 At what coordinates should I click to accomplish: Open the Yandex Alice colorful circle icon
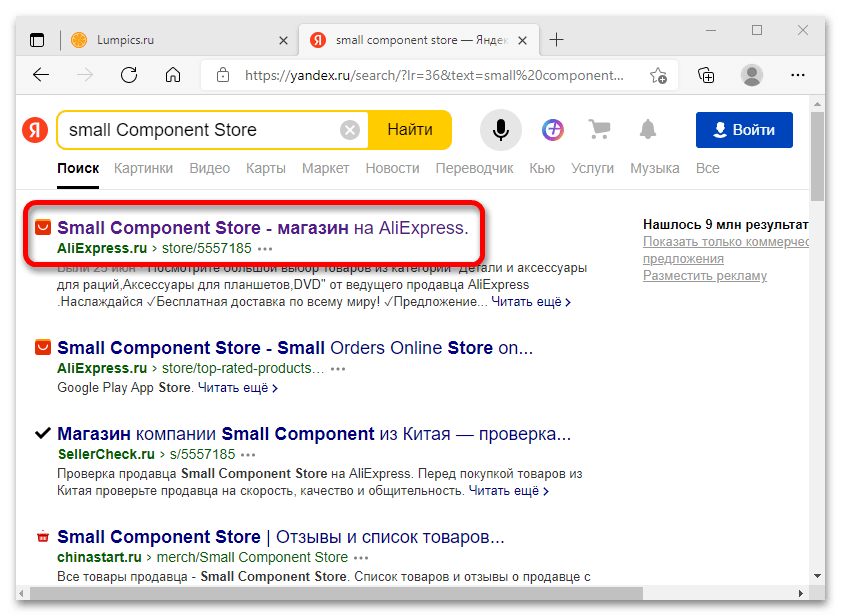tap(552, 130)
